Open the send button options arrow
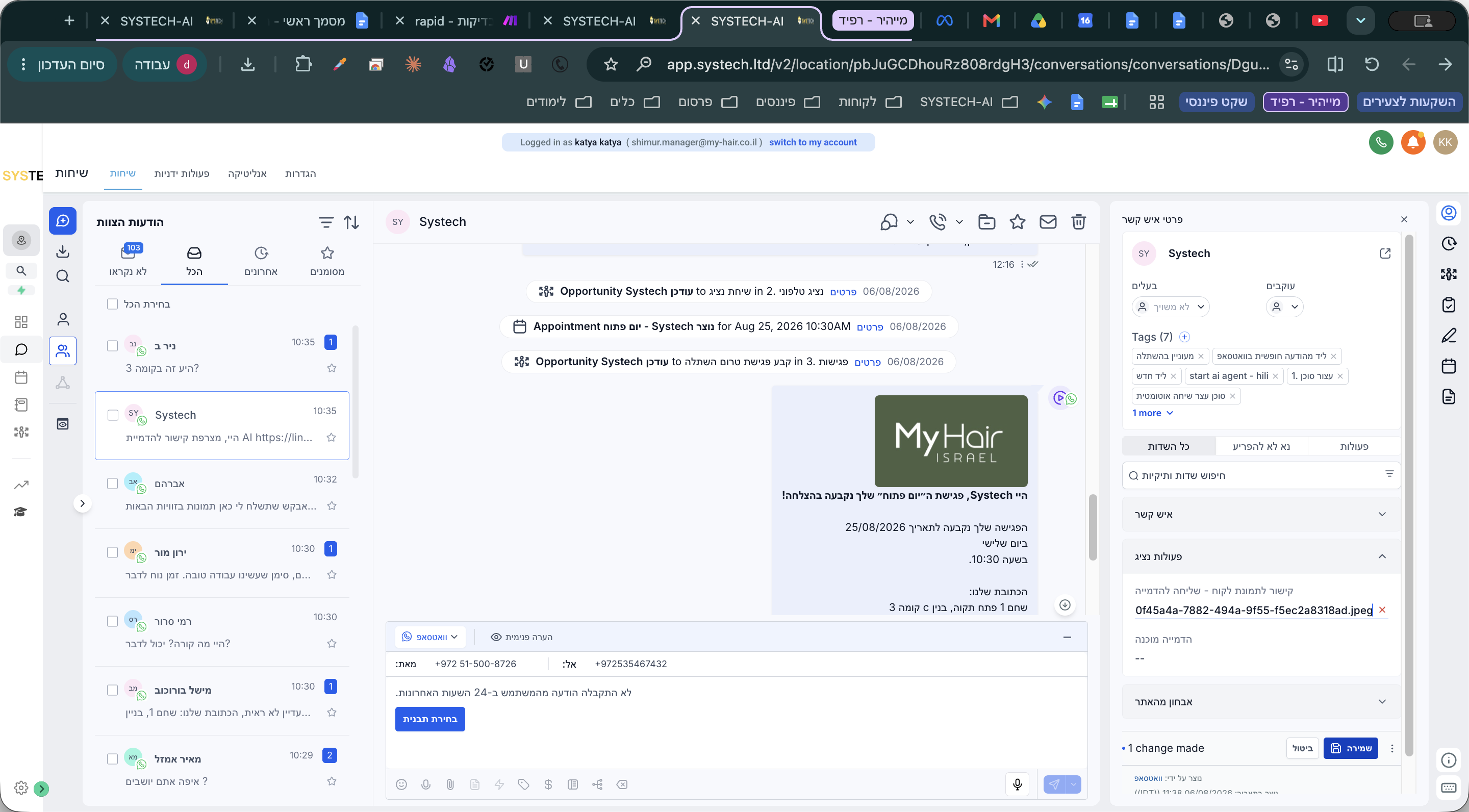This screenshot has height=812, width=1469. 1073,784
